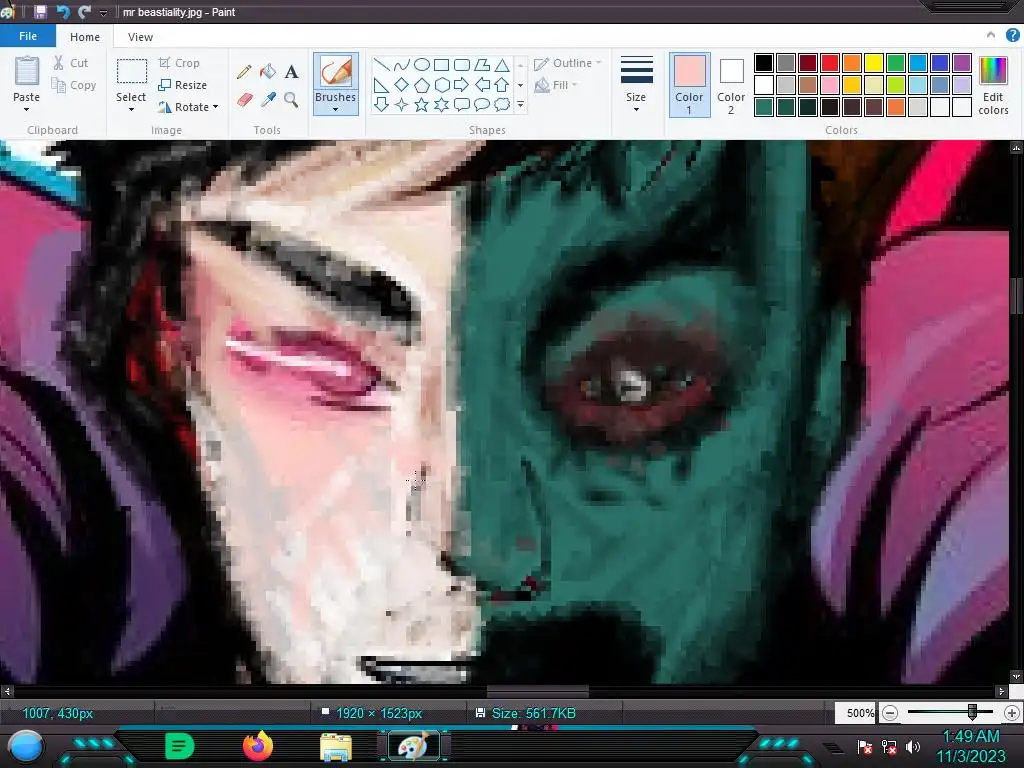
Task: Choose the Diamond shape
Action: pos(402,85)
